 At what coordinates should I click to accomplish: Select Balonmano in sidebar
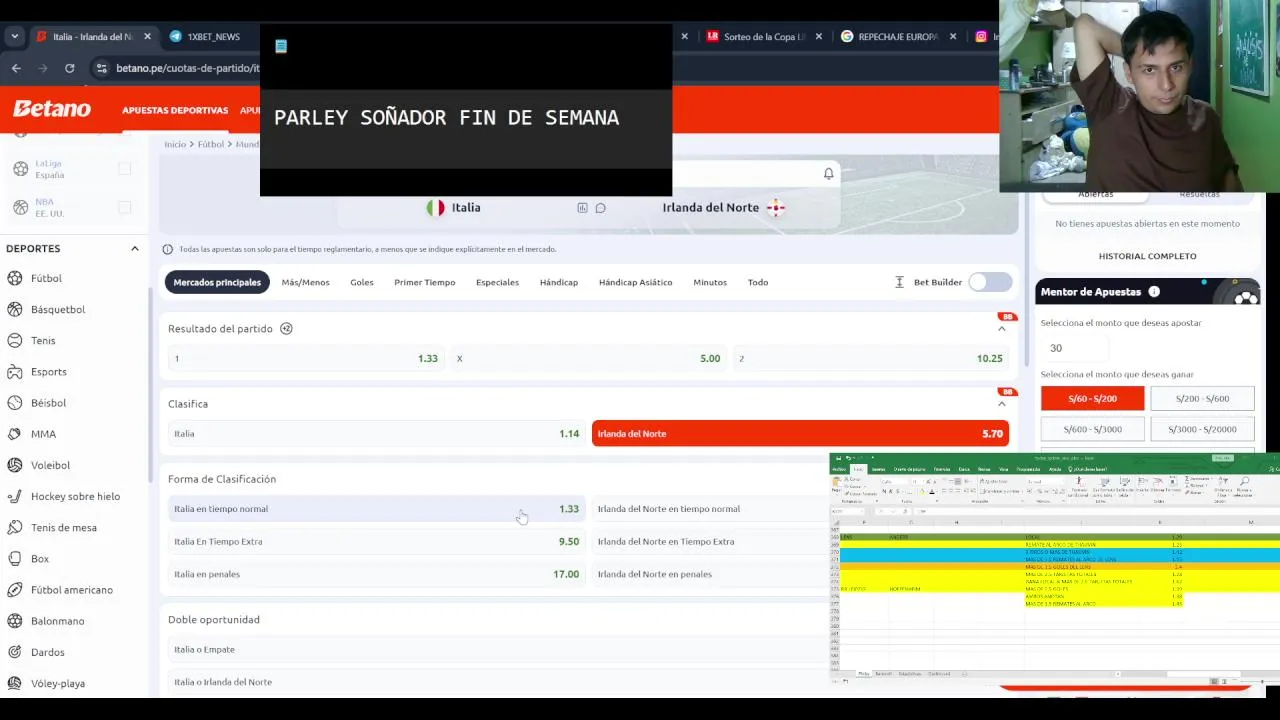(x=57, y=621)
